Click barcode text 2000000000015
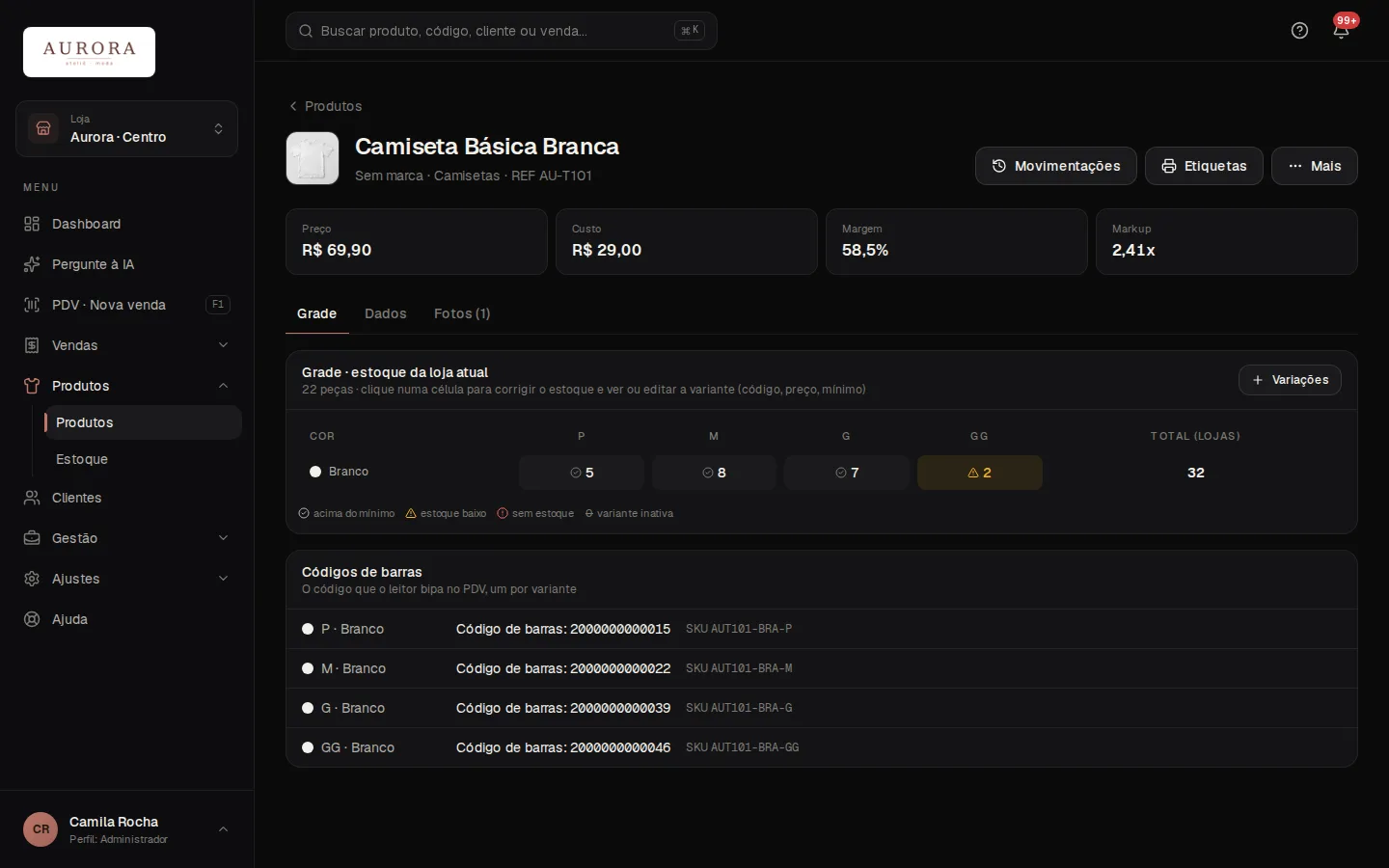Viewport: 1389px width, 868px height. coord(620,629)
